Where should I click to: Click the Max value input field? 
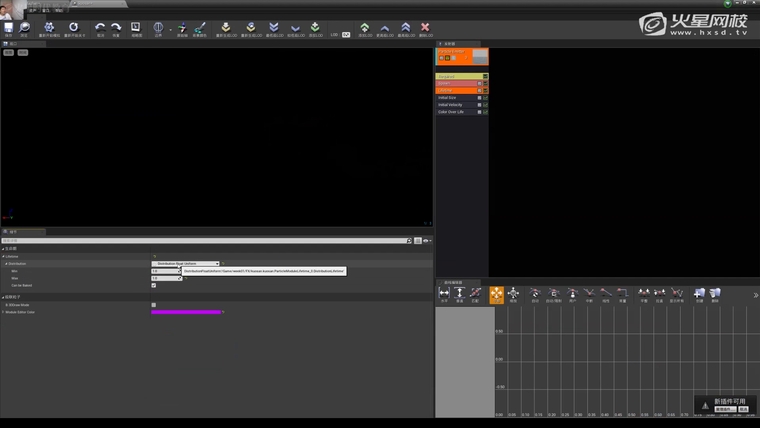coord(165,278)
